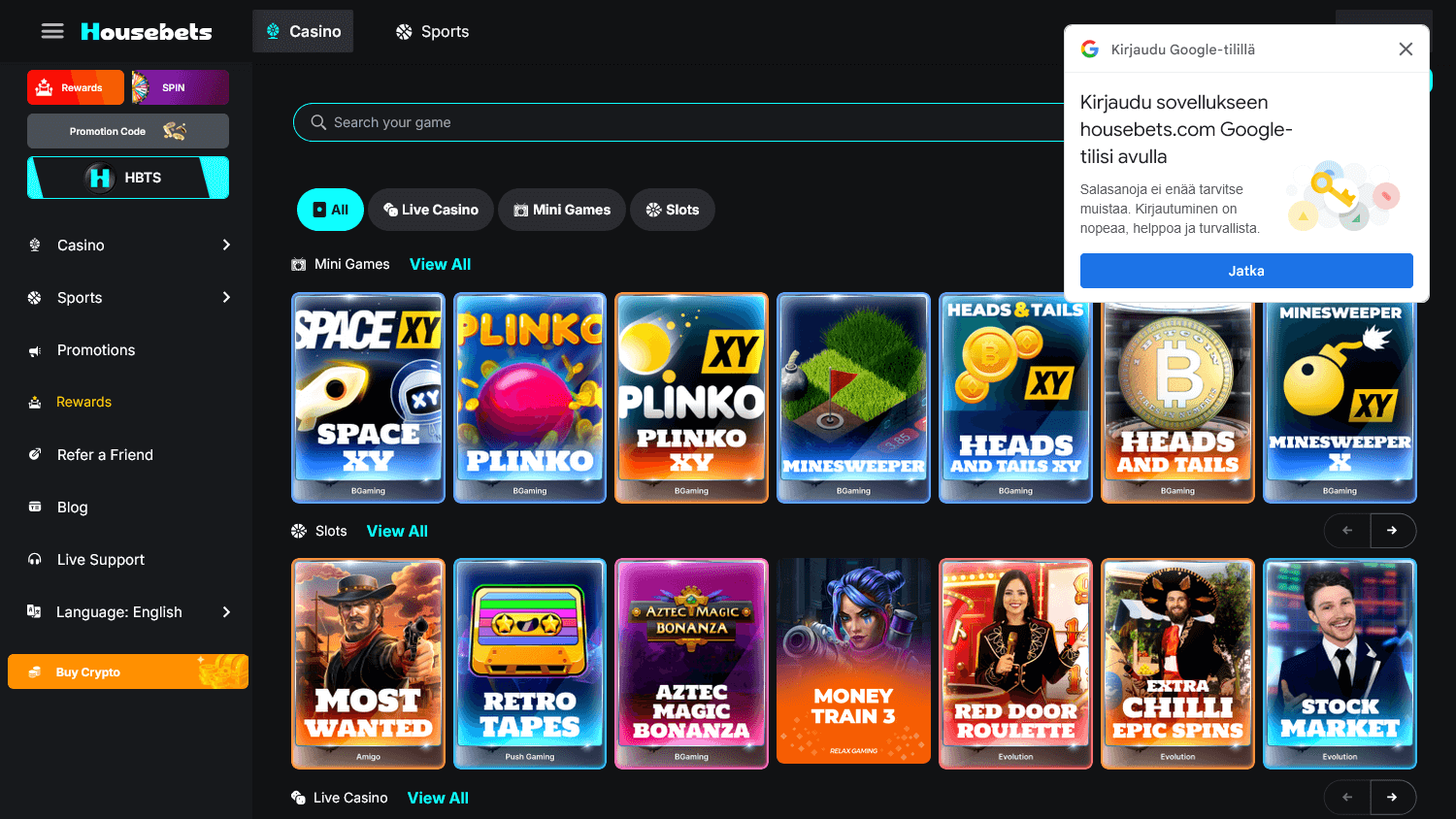Viewport: 1456px width, 819px height.
Task: Open Refer a Friend page
Action: coord(102,454)
